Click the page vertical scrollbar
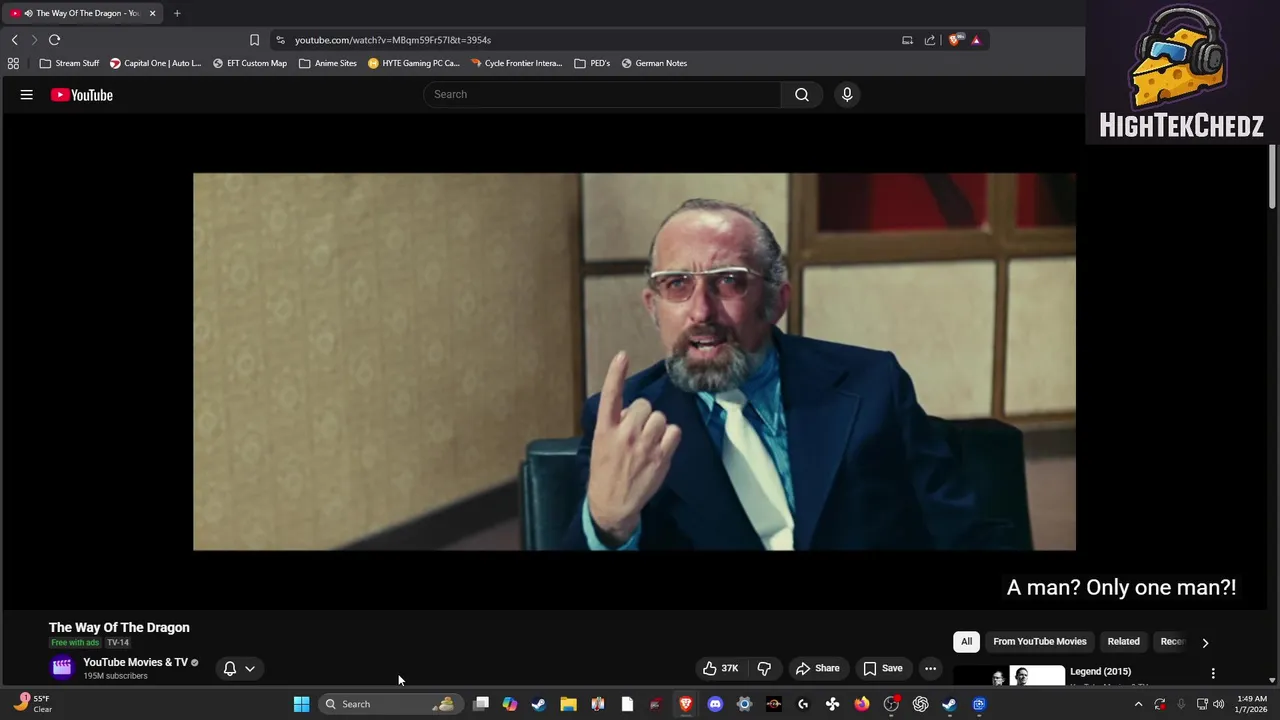 point(1272,177)
